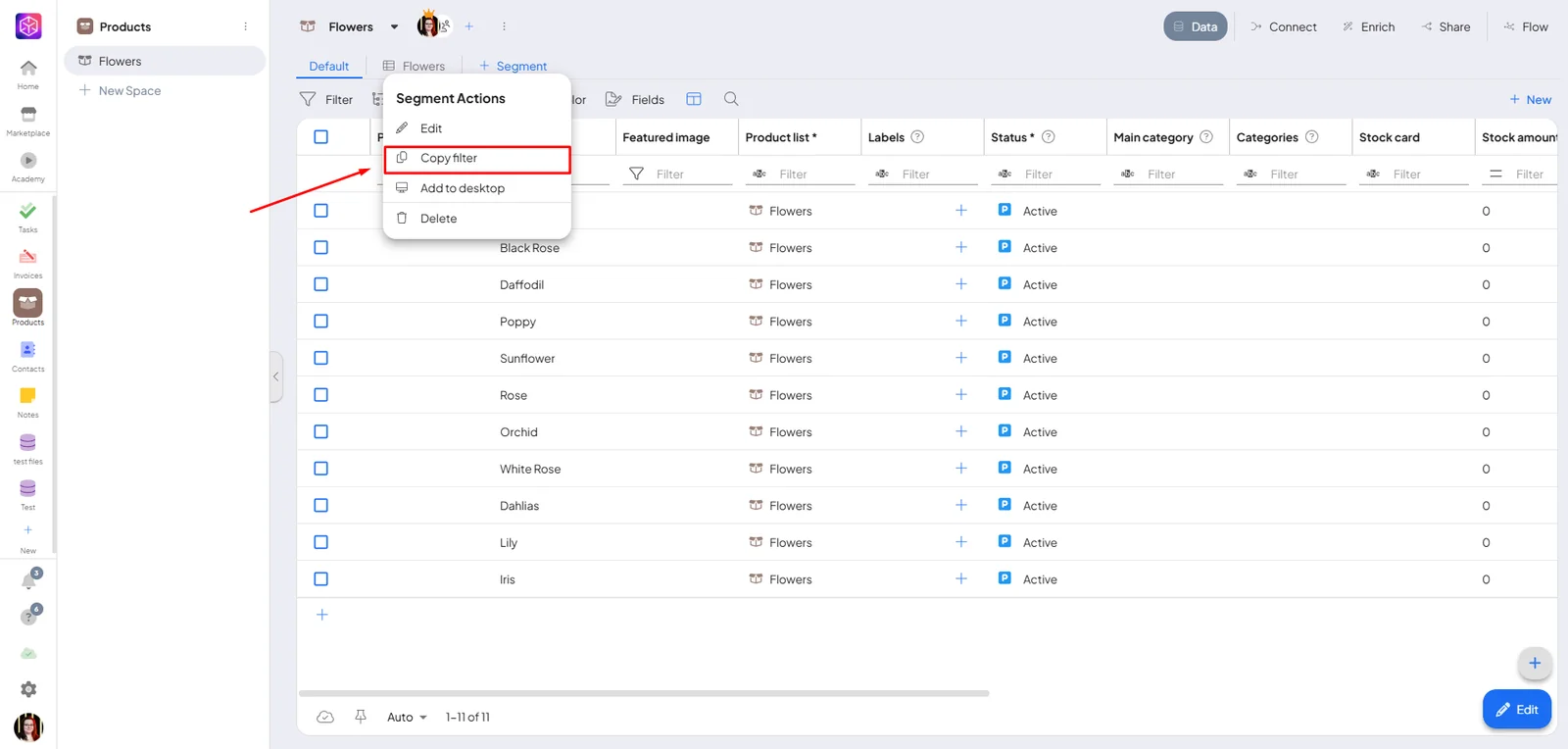Open the Home sidebar icon
The height and width of the screenshot is (749, 1568).
tap(28, 68)
